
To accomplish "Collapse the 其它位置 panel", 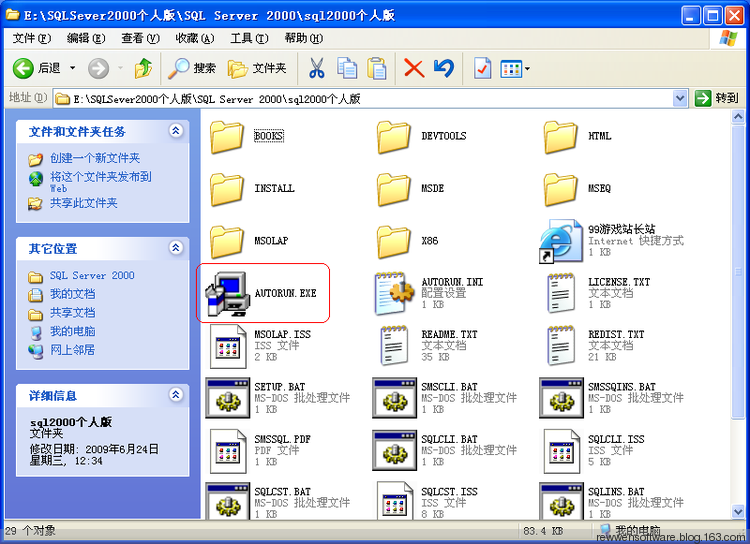I will click(176, 248).
